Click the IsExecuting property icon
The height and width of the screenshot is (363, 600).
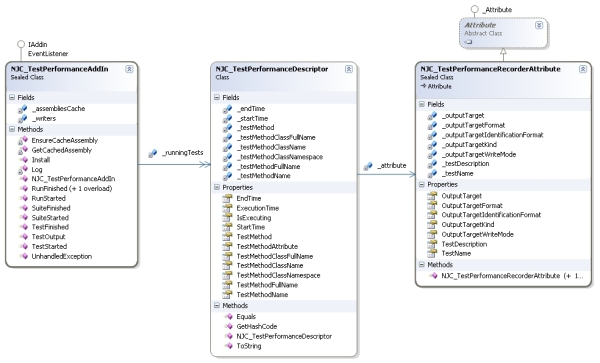pyautogui.click(x=227, y=217)
